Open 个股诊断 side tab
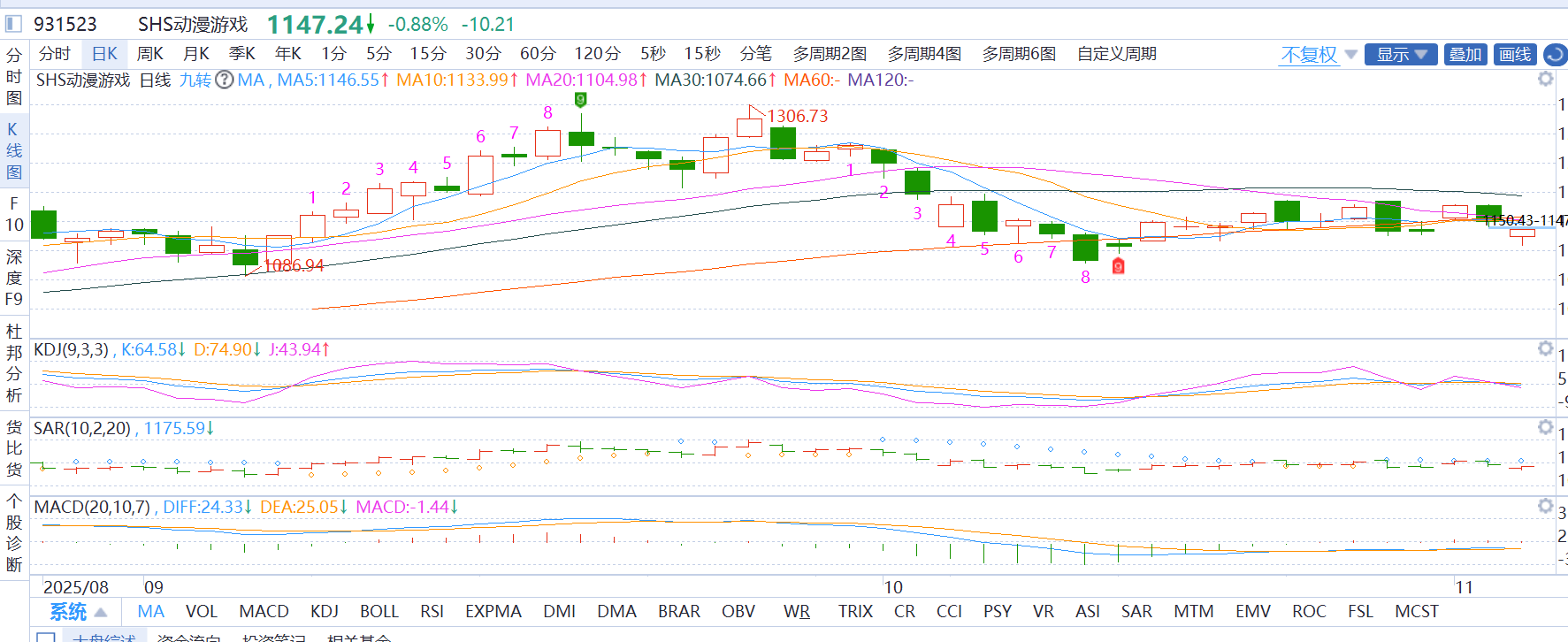The image size is (1568, 642). coord(14,532)
